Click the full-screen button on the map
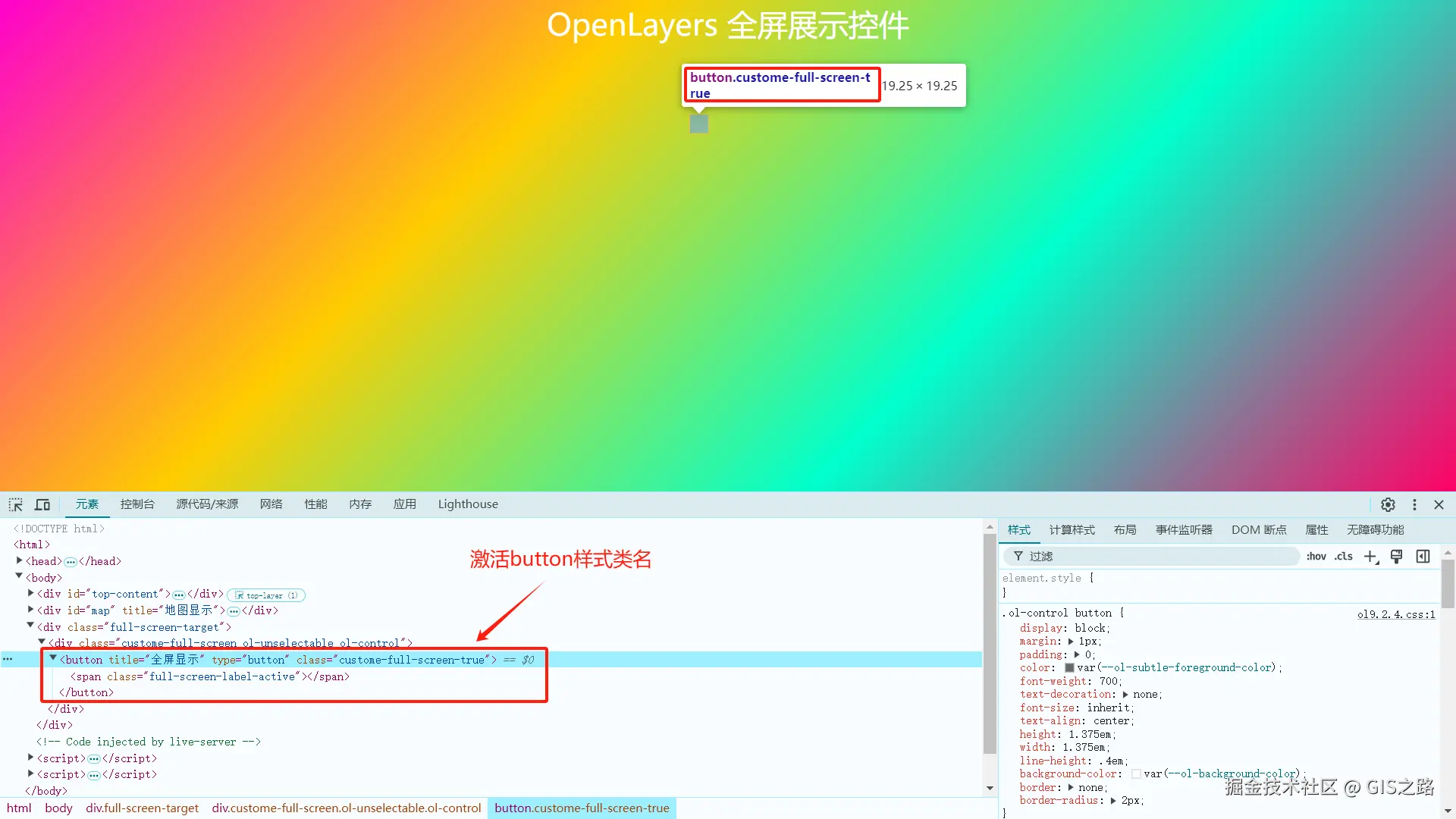Screen dimensions: 1456x819 [699, 124]
